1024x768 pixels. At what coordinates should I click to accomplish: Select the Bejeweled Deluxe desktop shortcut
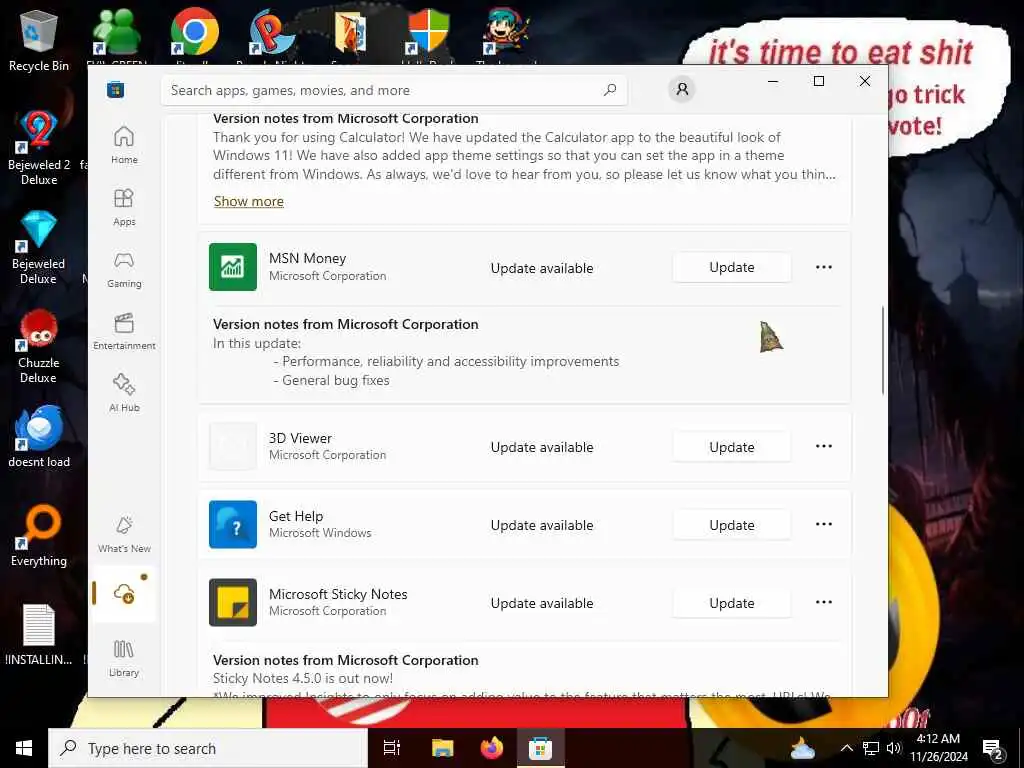pyautogui.click(x=39, y=248)
